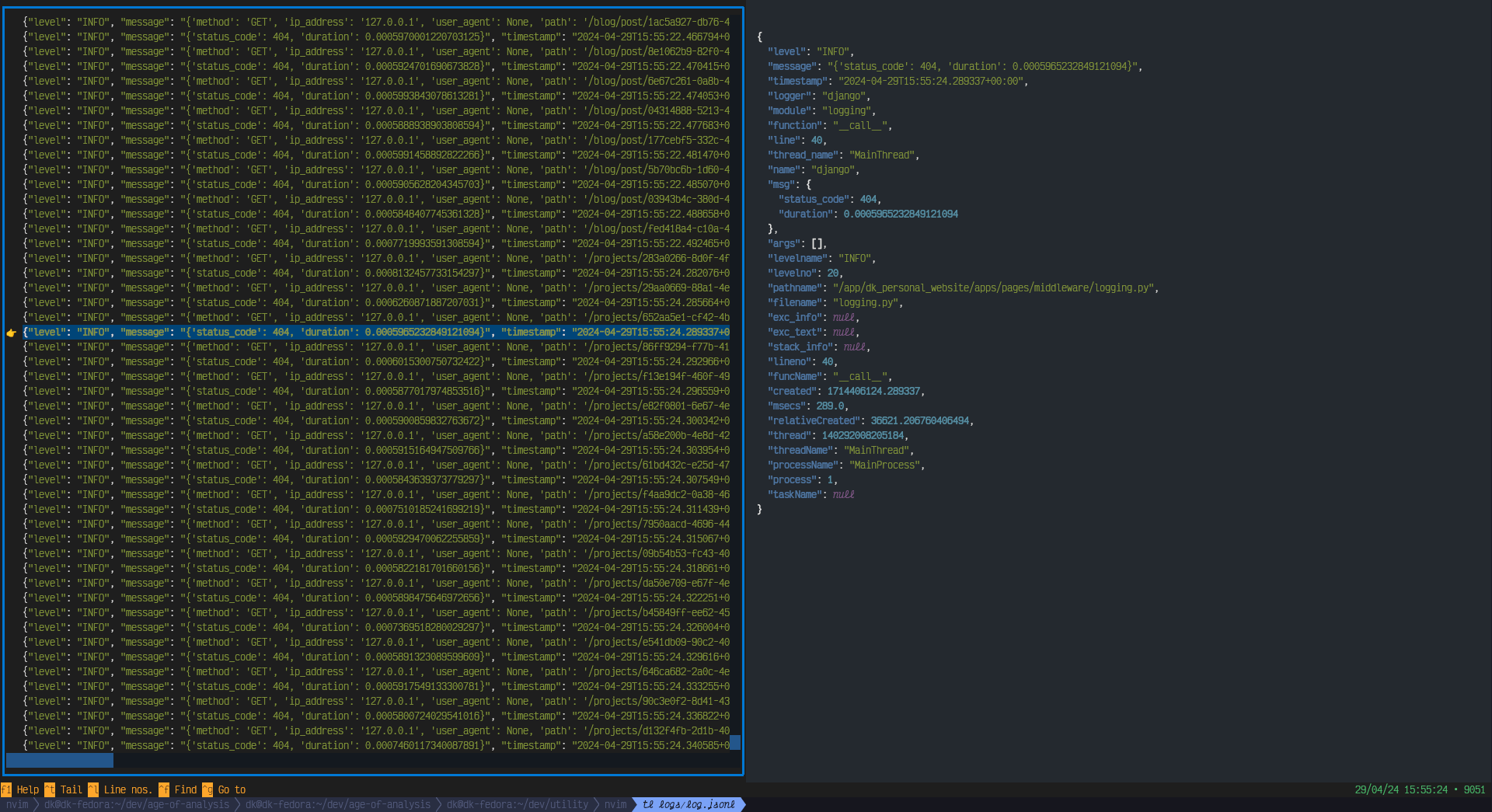This screenshot has height=812, width=1492.
Task: Click the pointing hand marker beside highlighted line
Action: pos(11,333)
